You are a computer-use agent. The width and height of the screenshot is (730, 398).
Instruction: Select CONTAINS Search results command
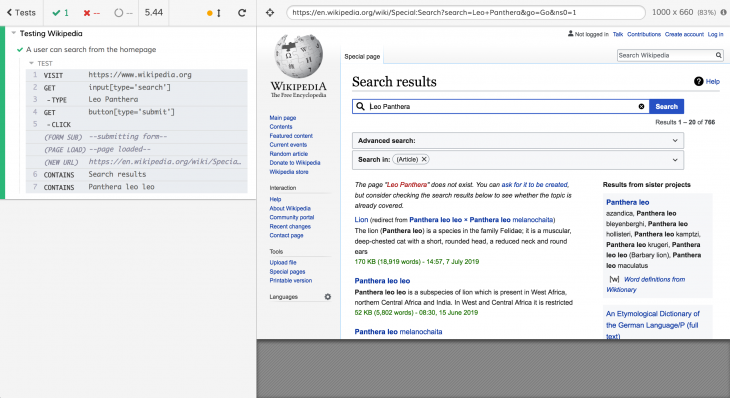(x=137, y=175)
